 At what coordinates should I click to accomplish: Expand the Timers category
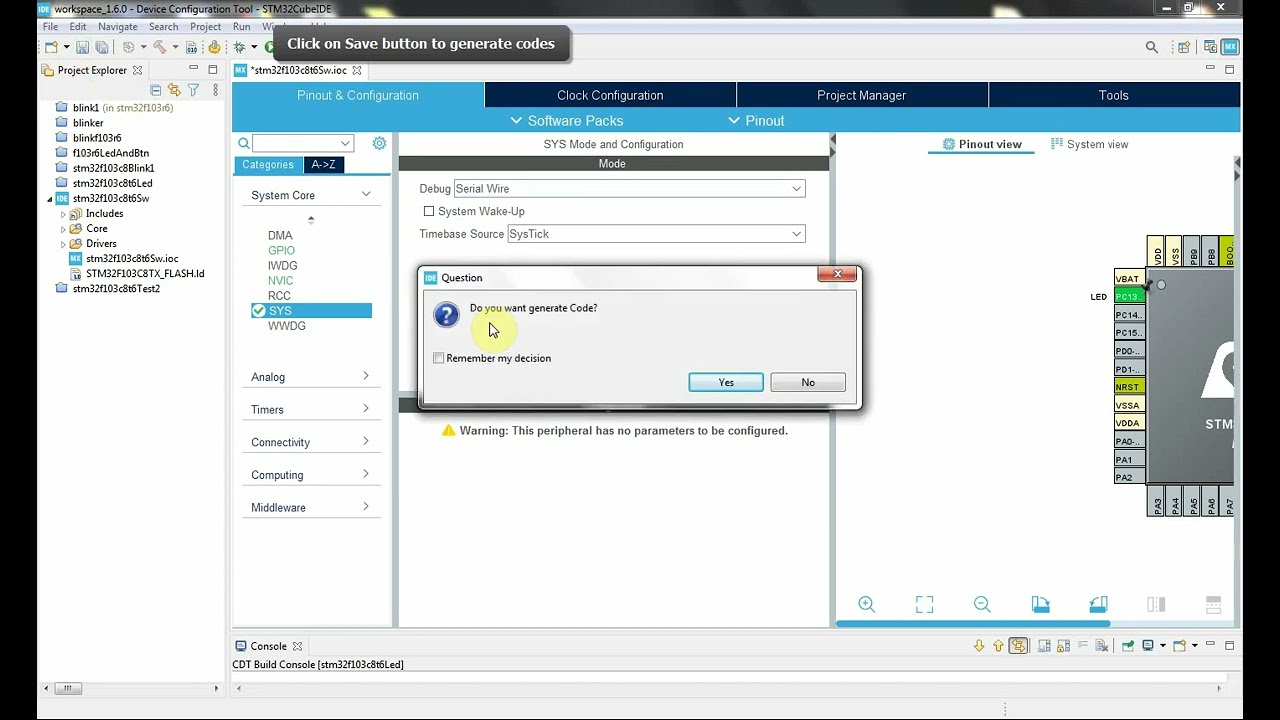[310, 409]
